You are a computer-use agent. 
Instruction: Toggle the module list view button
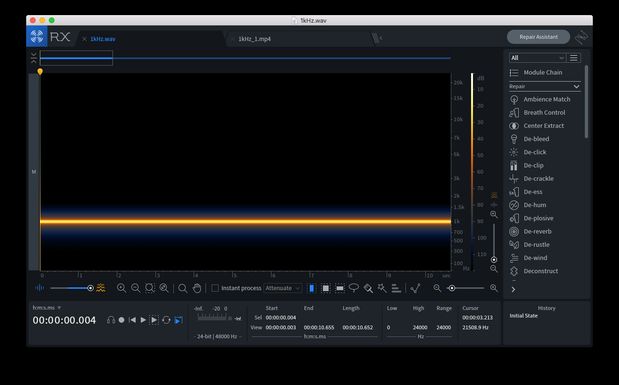tap(574, 58)
